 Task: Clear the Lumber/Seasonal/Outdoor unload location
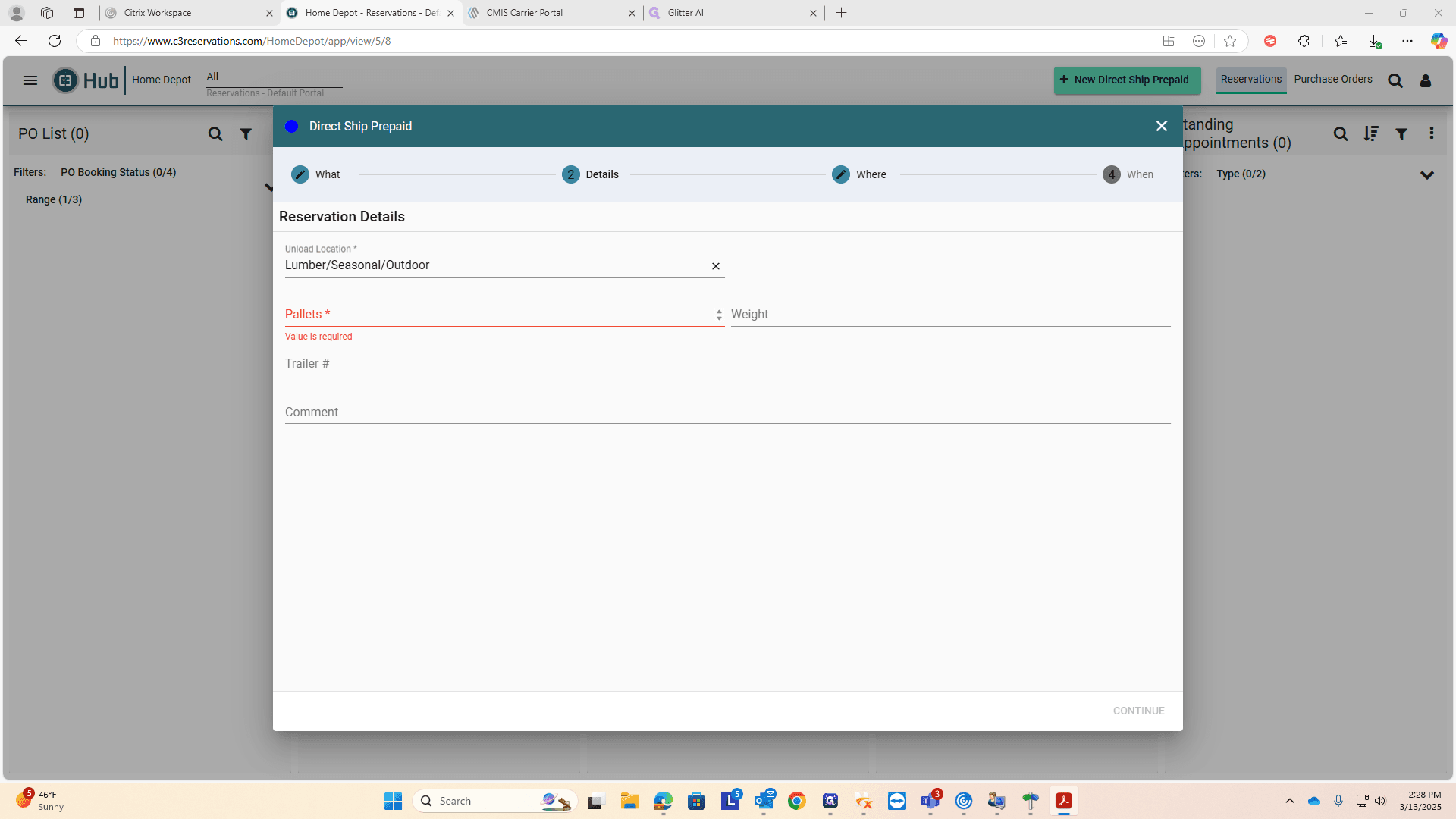[x=716, y=266]
